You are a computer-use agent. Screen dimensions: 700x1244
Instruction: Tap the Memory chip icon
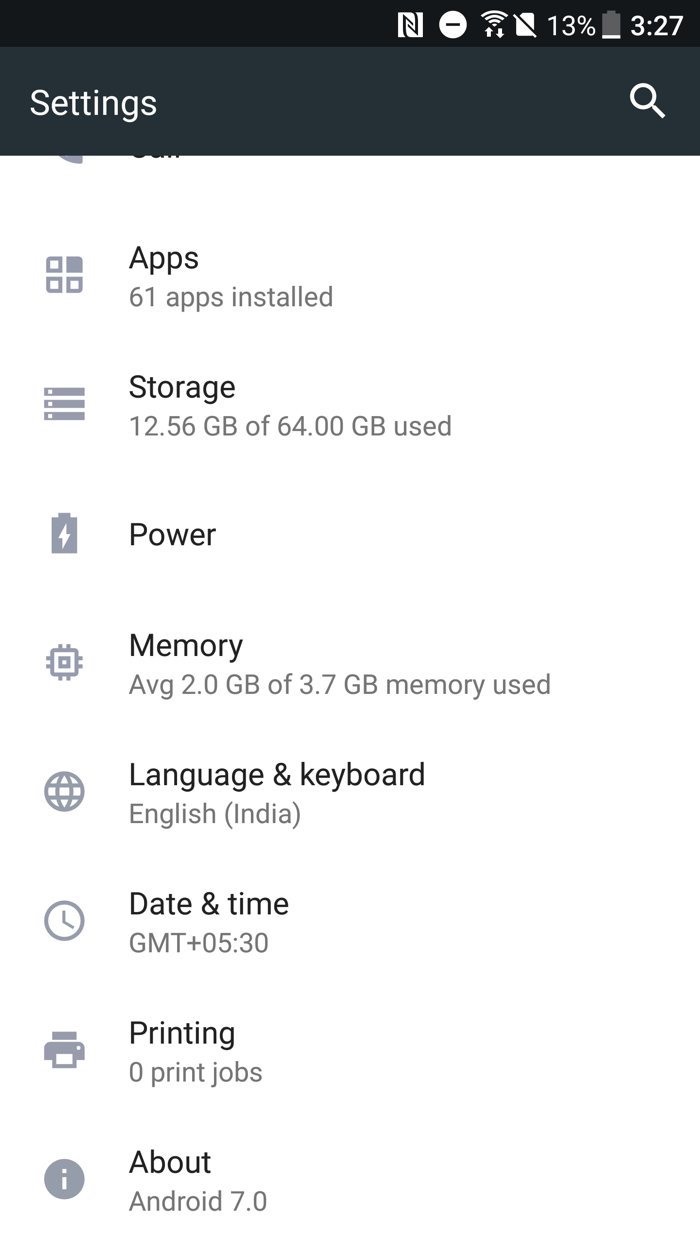click(65, 662)
